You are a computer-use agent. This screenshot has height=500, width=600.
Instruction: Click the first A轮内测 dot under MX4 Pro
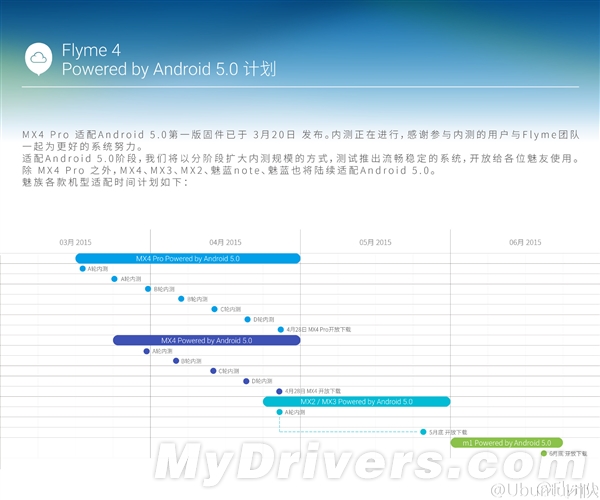click(x=83, y=268)
